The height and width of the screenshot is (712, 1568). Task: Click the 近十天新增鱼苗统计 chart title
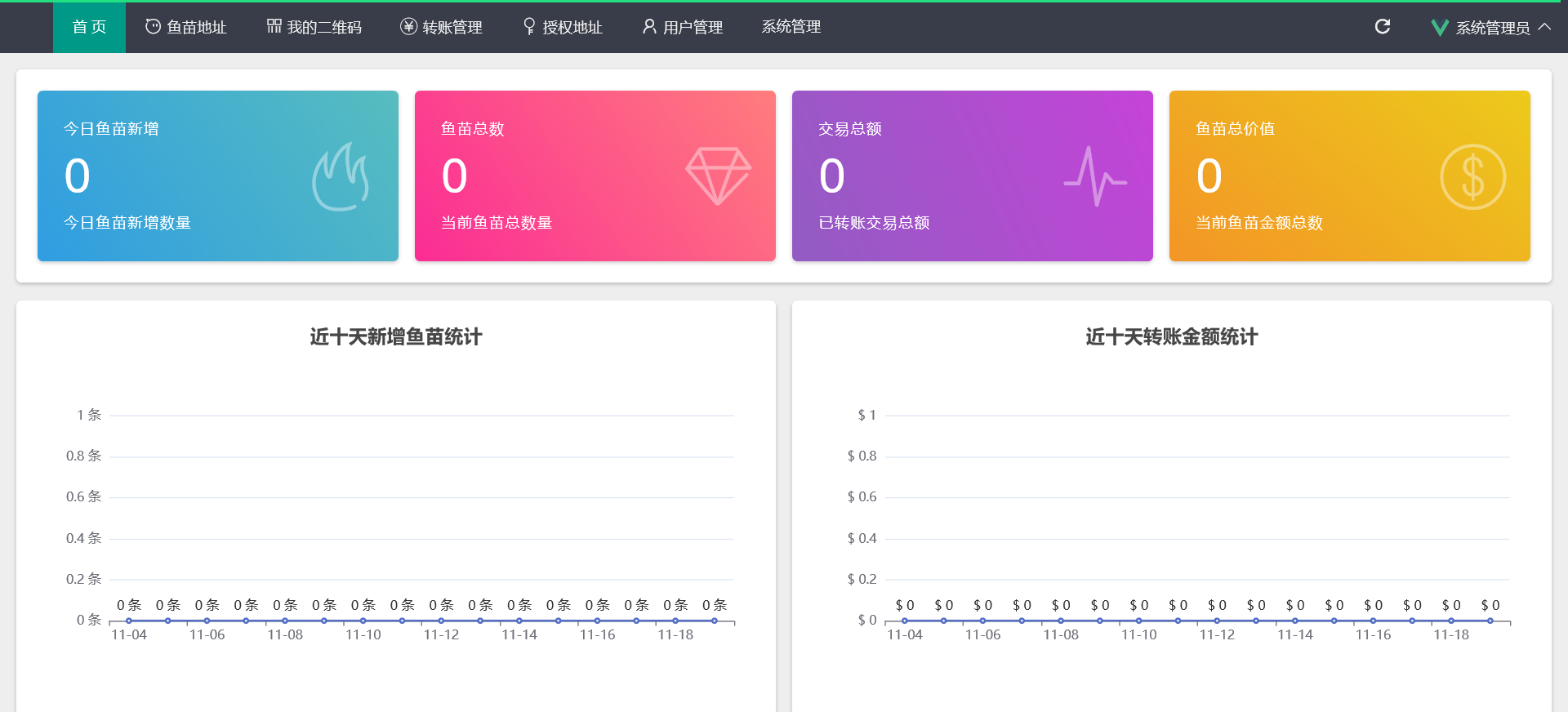pos(396,337)
